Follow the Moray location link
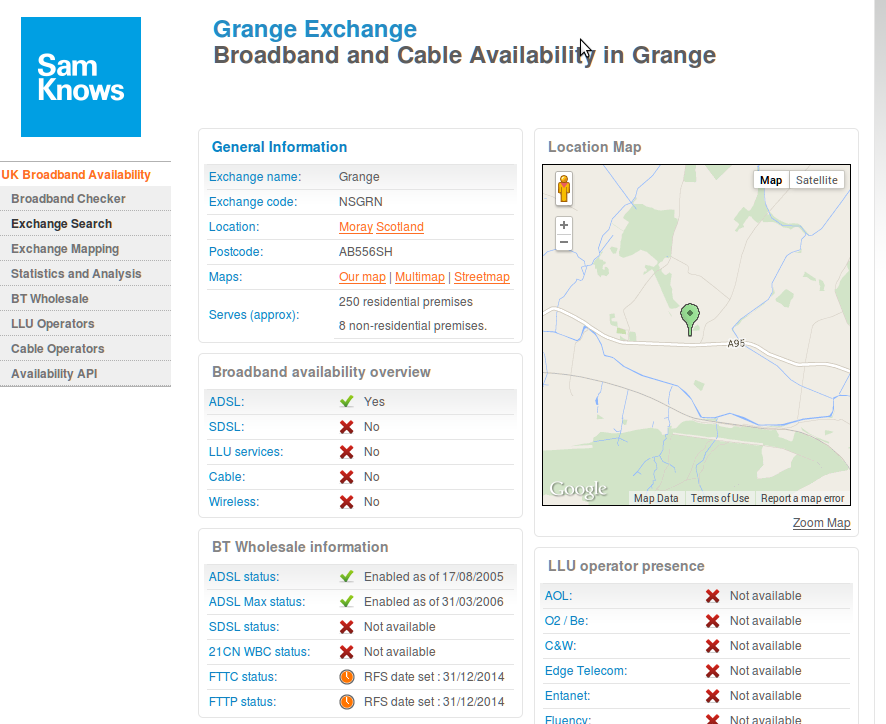Screen dimensions: 886x724 [x=355, y=227]
